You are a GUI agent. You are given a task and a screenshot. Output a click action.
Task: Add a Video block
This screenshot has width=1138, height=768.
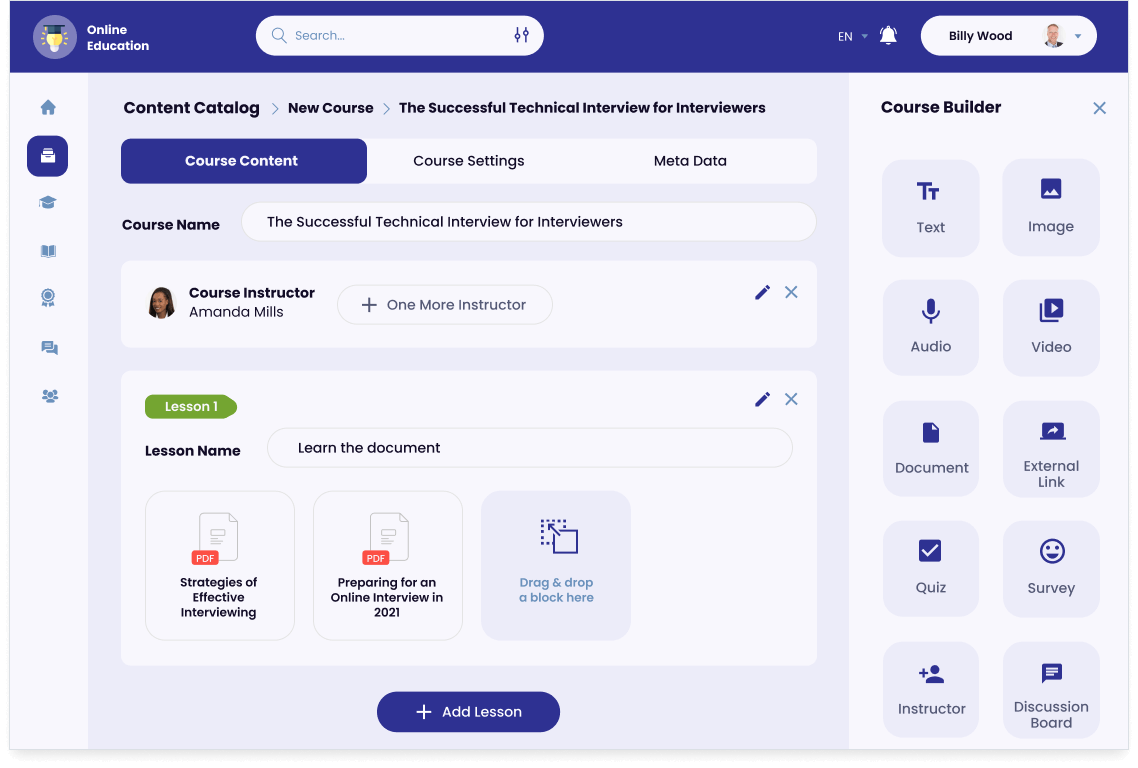point(1050,327)
